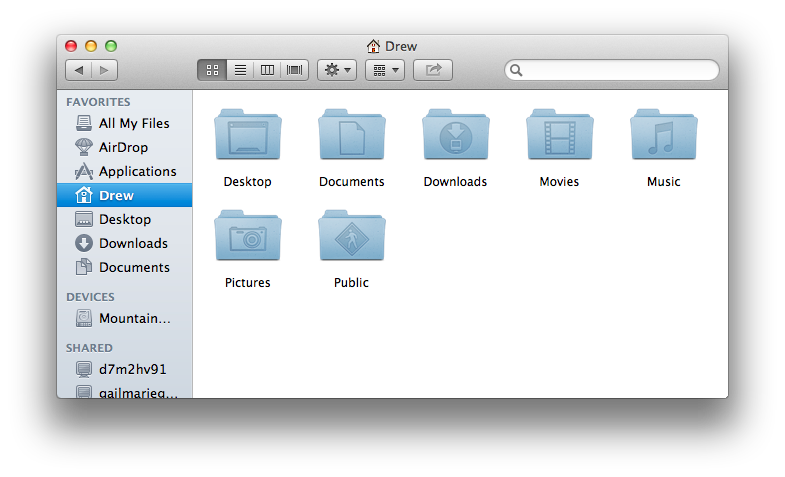The width and height of the screenshot is (785, 477).
Task: Click the Music folder name label
Action: pyautogui.click(x=664, y=182)
